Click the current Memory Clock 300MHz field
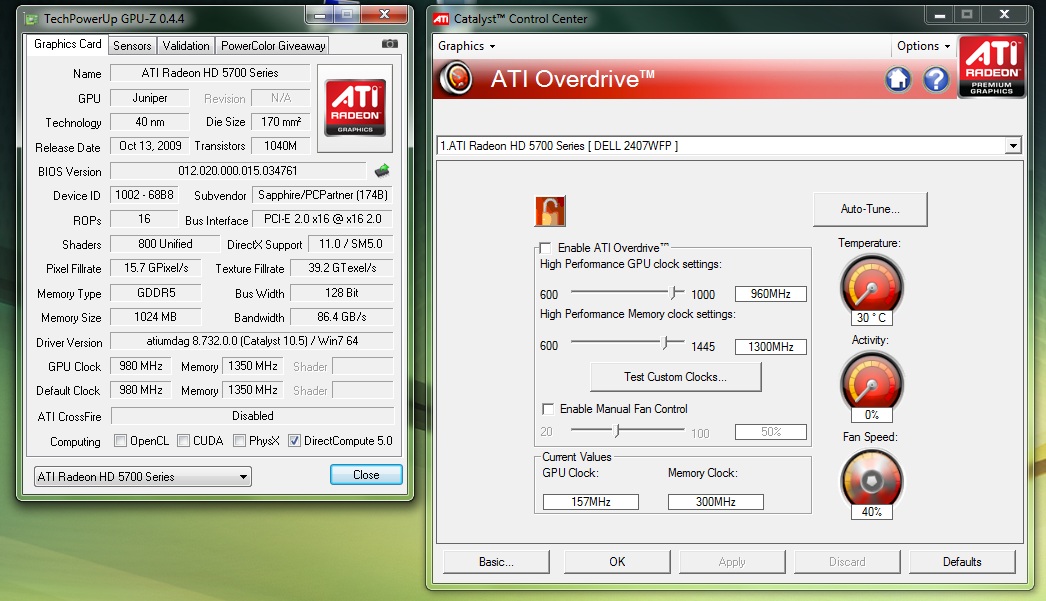The image size is (1046, 601). click(x=715, y=502)
